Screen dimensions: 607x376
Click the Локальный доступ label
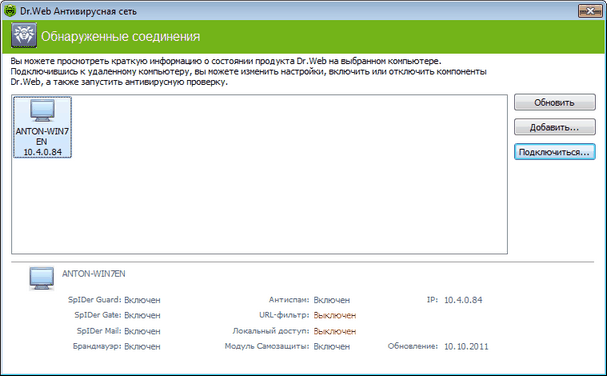271,331
